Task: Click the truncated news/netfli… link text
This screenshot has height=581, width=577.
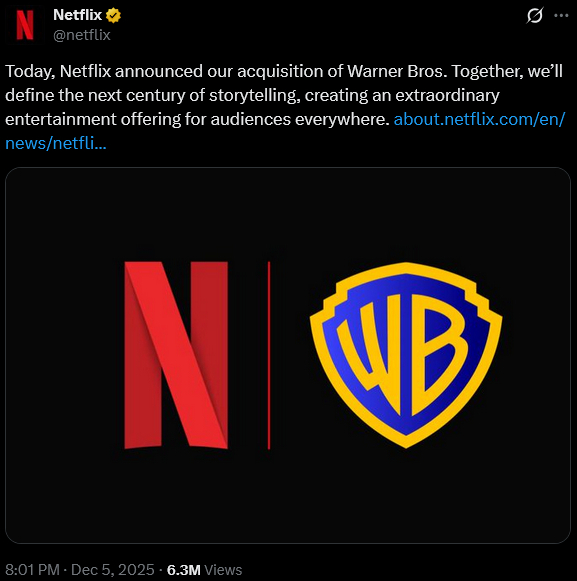Action: click(x=56, y=143)
